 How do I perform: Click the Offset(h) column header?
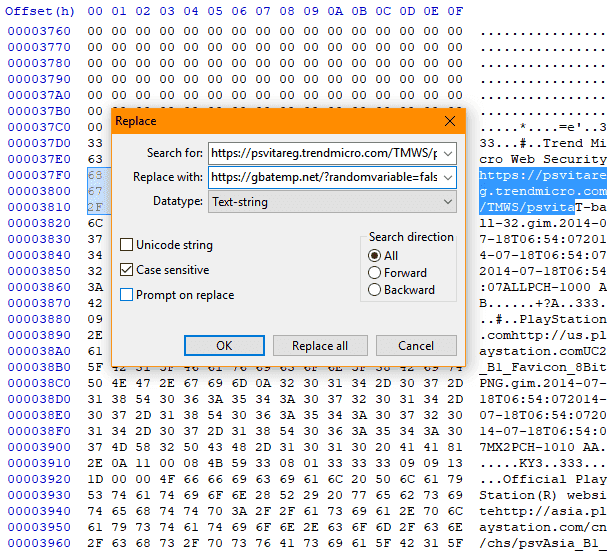pos(40,11)
